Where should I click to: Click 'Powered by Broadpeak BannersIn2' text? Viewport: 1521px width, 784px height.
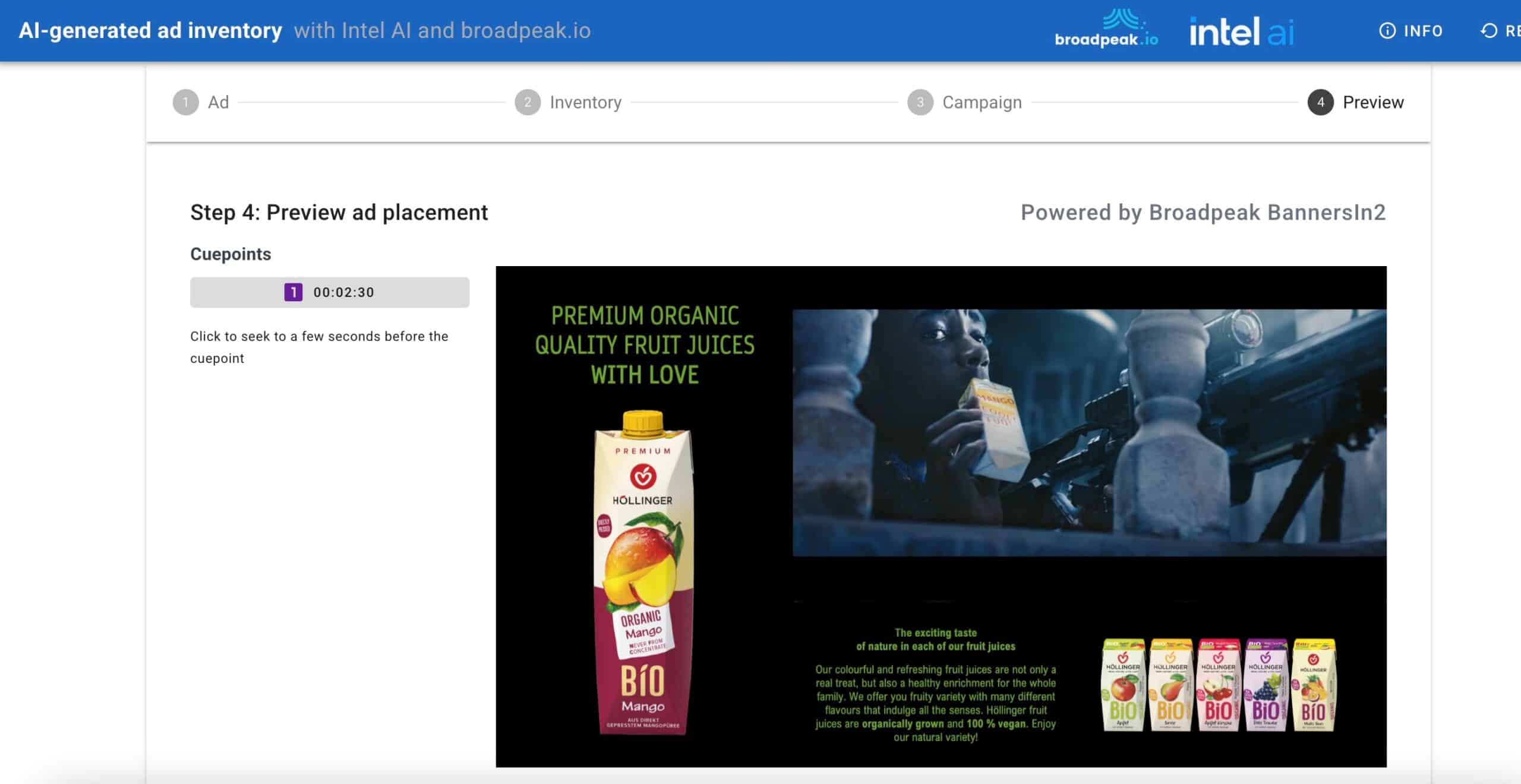click(1203, 213)
